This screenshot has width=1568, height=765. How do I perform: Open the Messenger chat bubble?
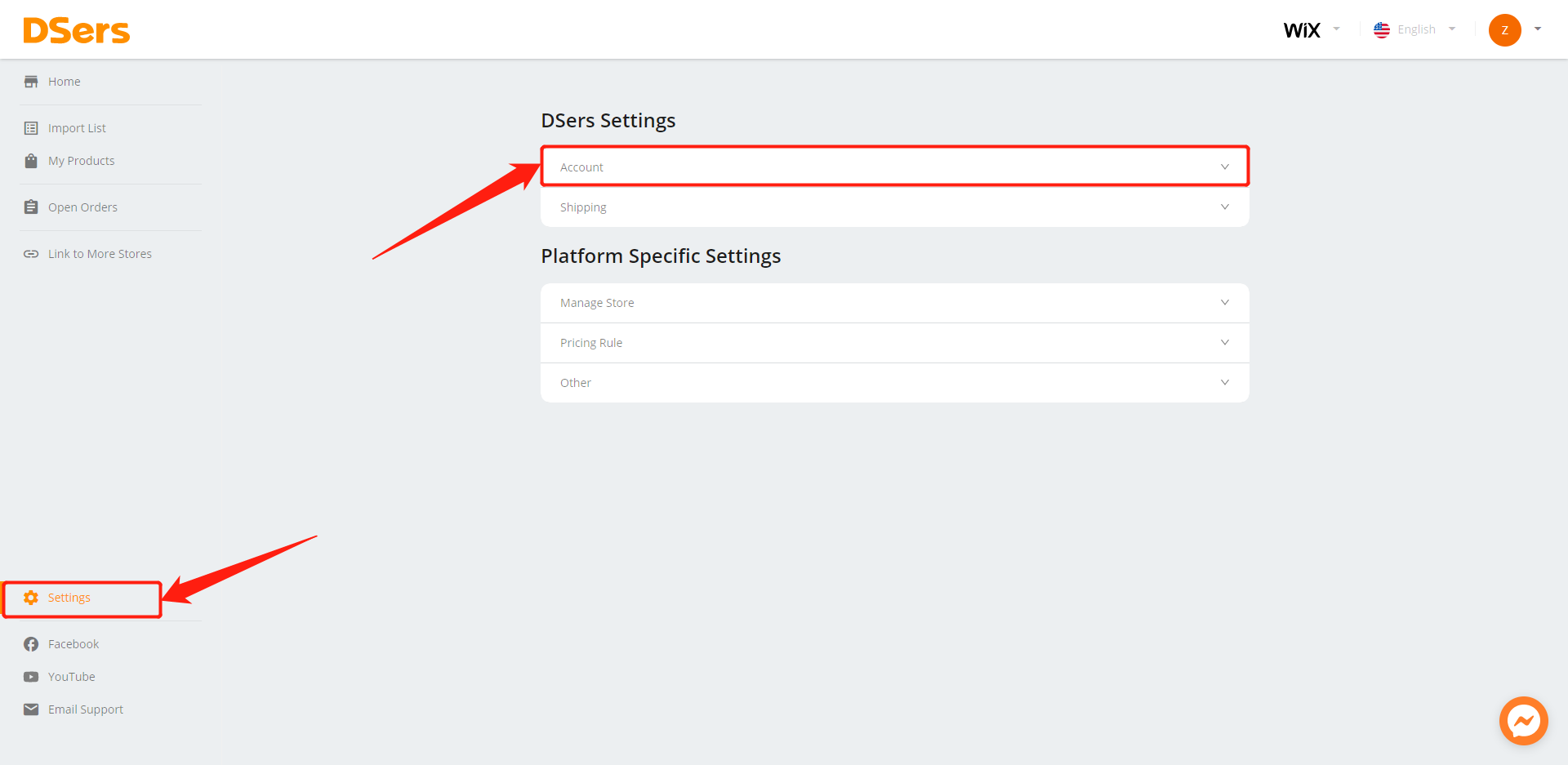(1524, 721)
